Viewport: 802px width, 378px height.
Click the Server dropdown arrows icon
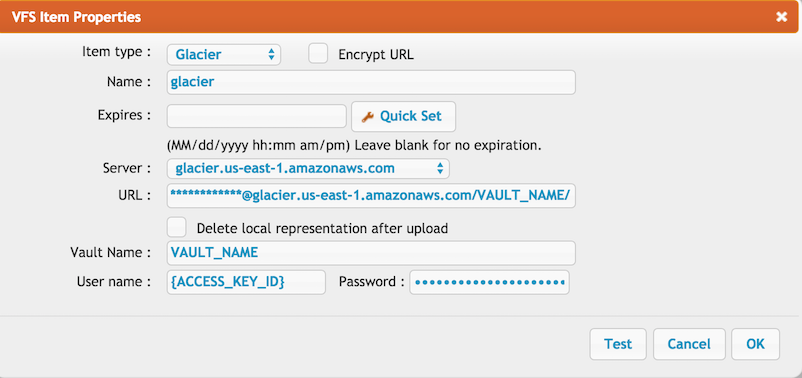[x=440, y=169]
